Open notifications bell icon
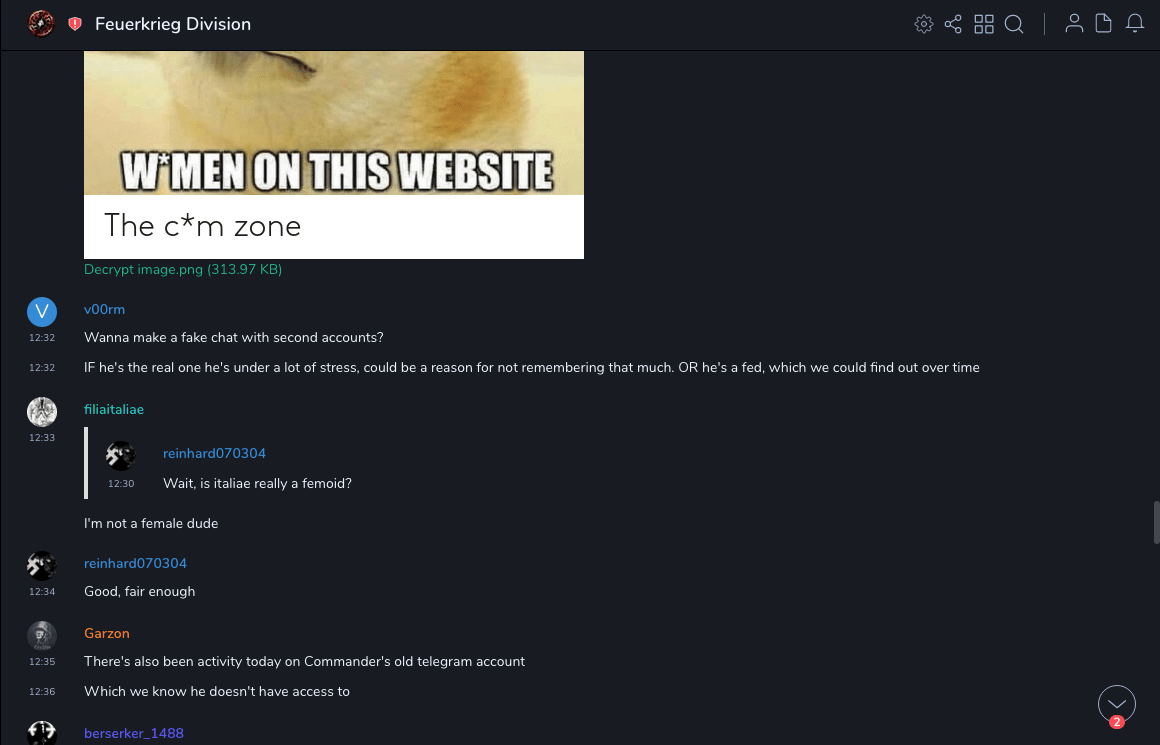 pos(1135,24)
